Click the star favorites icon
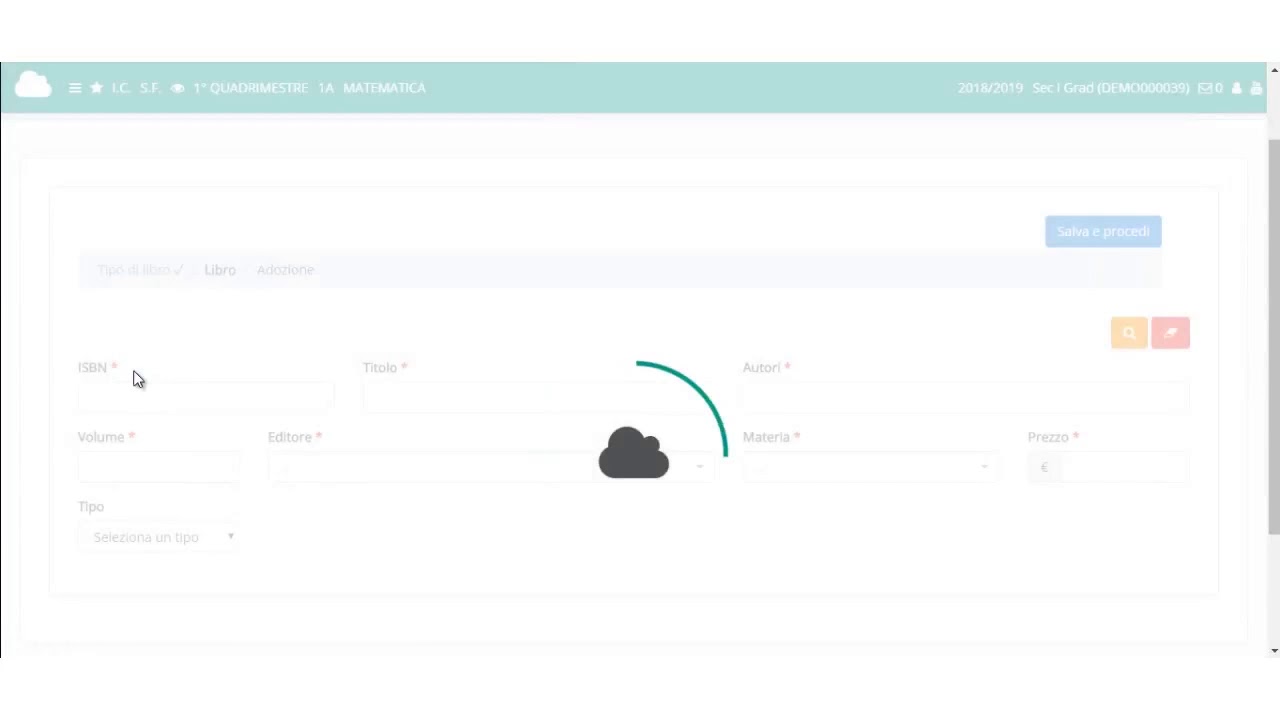1280x720 pixels. [96, 88]
